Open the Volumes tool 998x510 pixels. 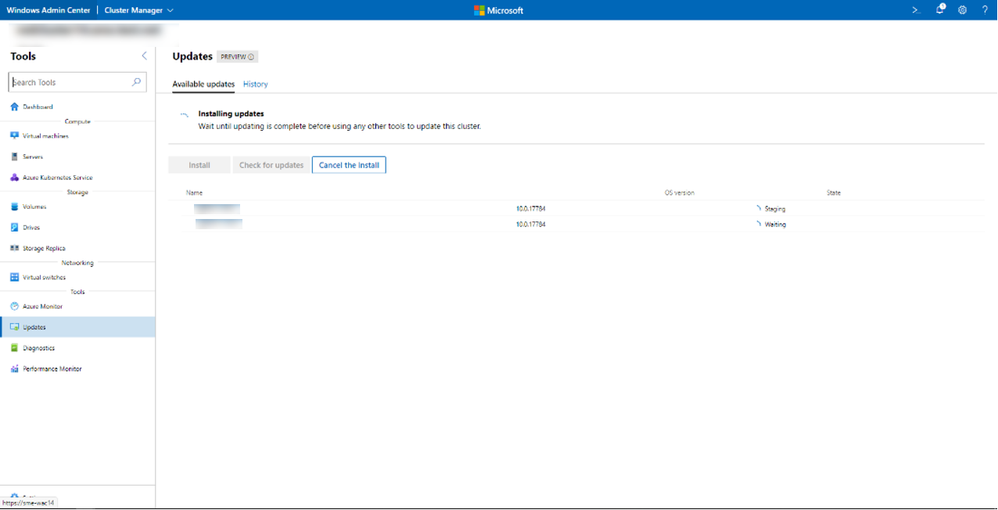(x=34, y=207)
